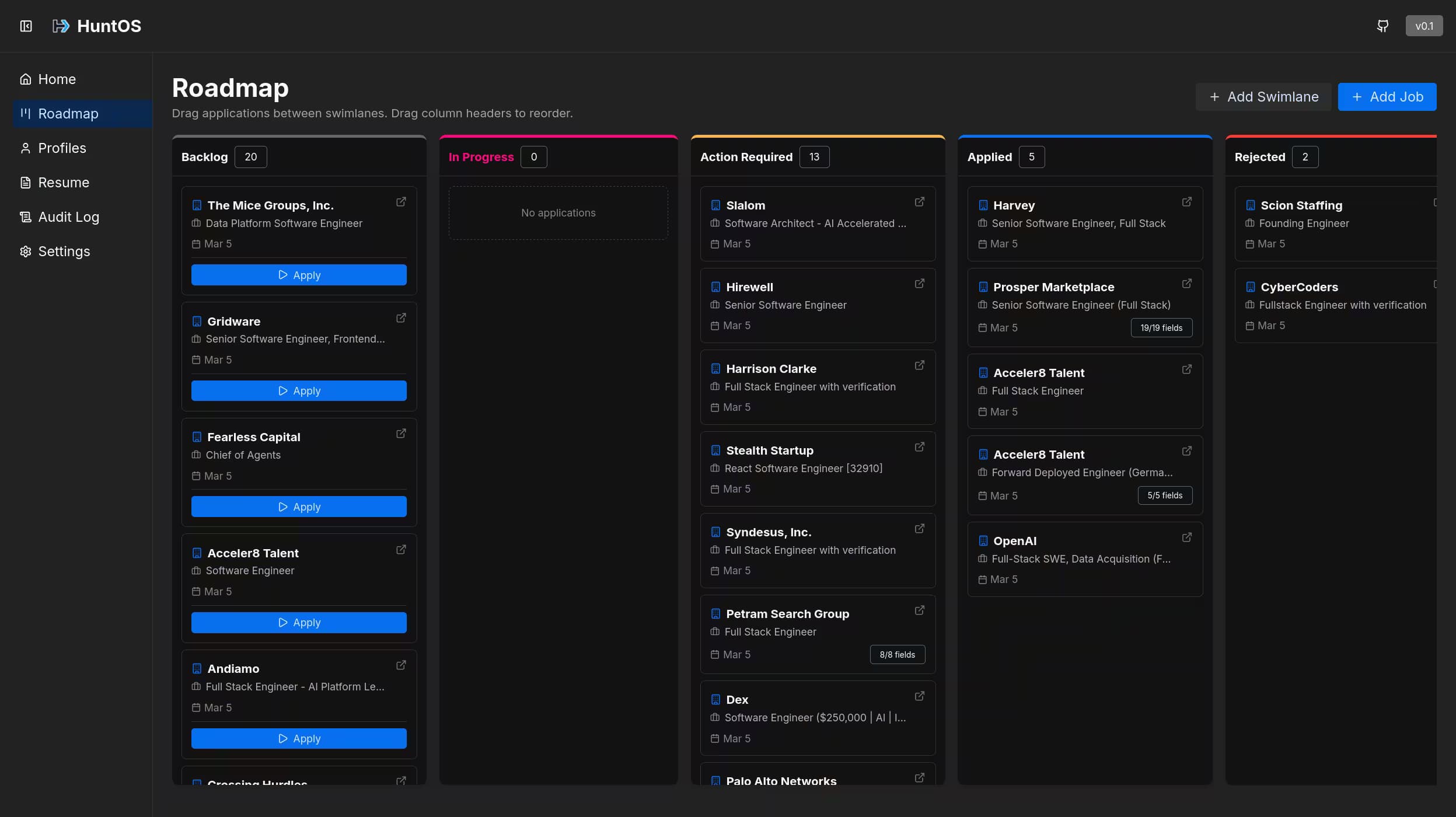
Task: Click the Add Job button
Action: [x=1387, y=97]
